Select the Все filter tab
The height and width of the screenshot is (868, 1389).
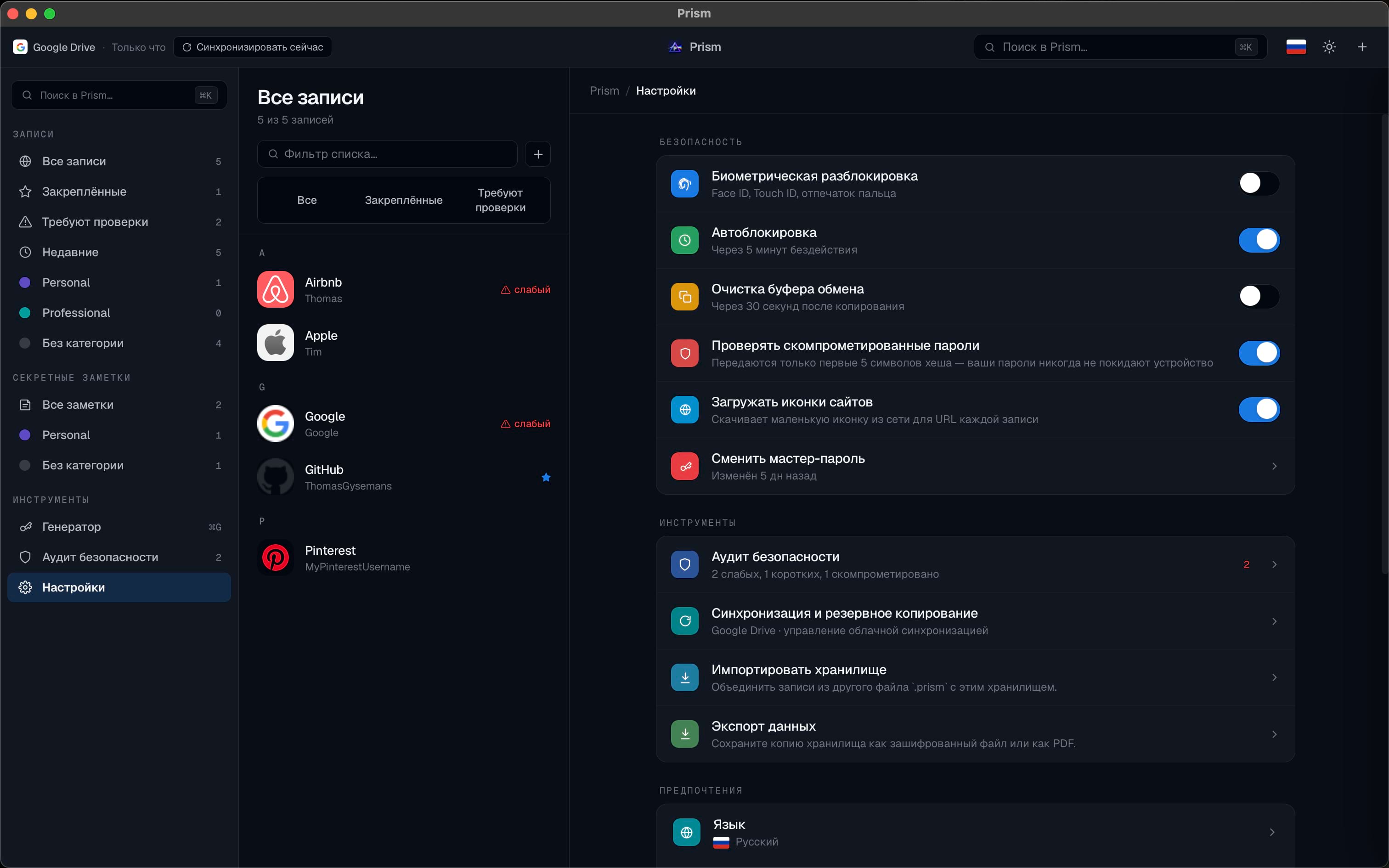click(x=307, y=200)
